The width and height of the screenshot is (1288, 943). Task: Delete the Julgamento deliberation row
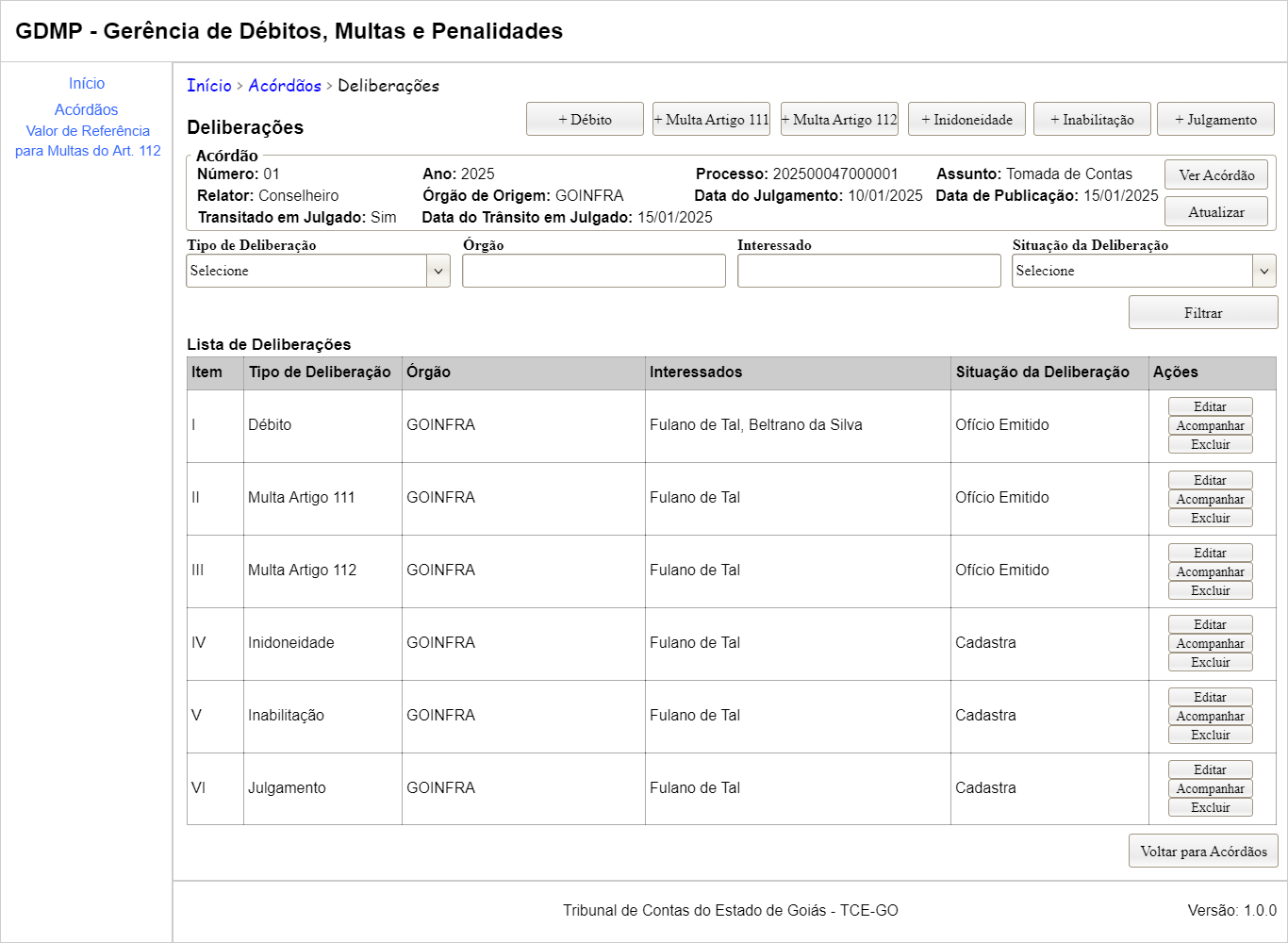[x=1210, y=808]
